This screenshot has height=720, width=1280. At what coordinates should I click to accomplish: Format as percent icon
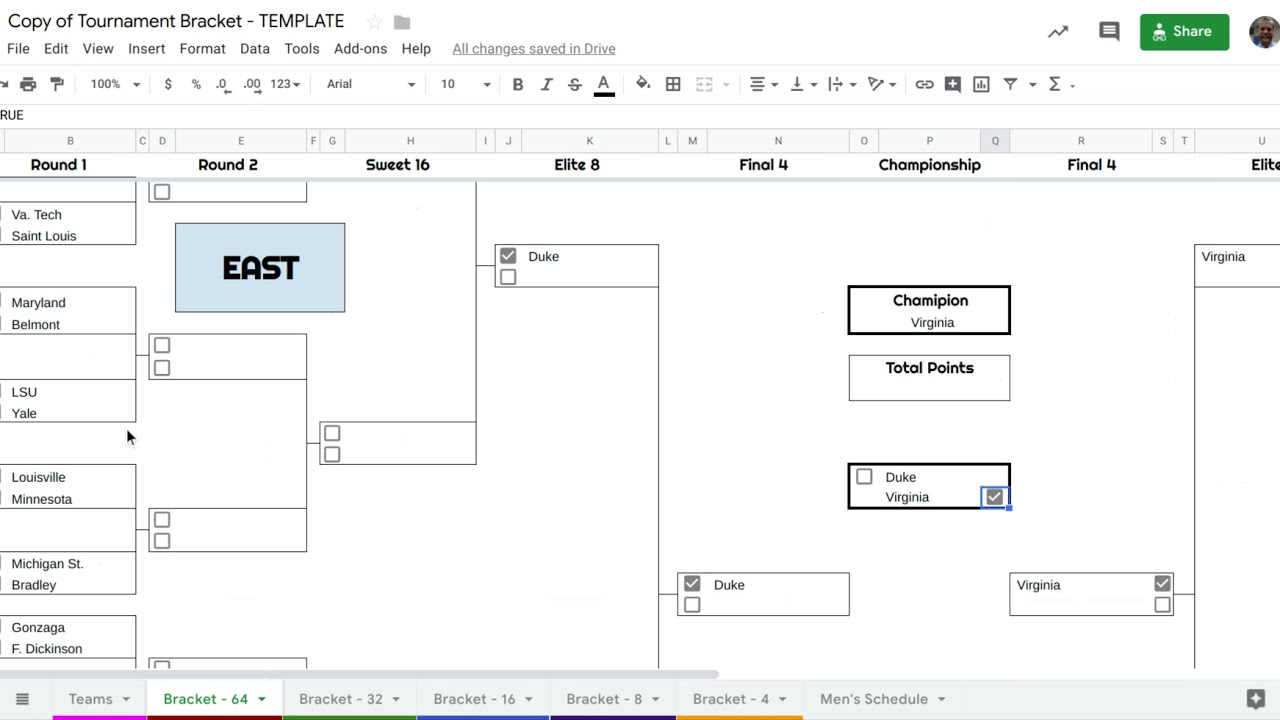click(x=196, y=84)
